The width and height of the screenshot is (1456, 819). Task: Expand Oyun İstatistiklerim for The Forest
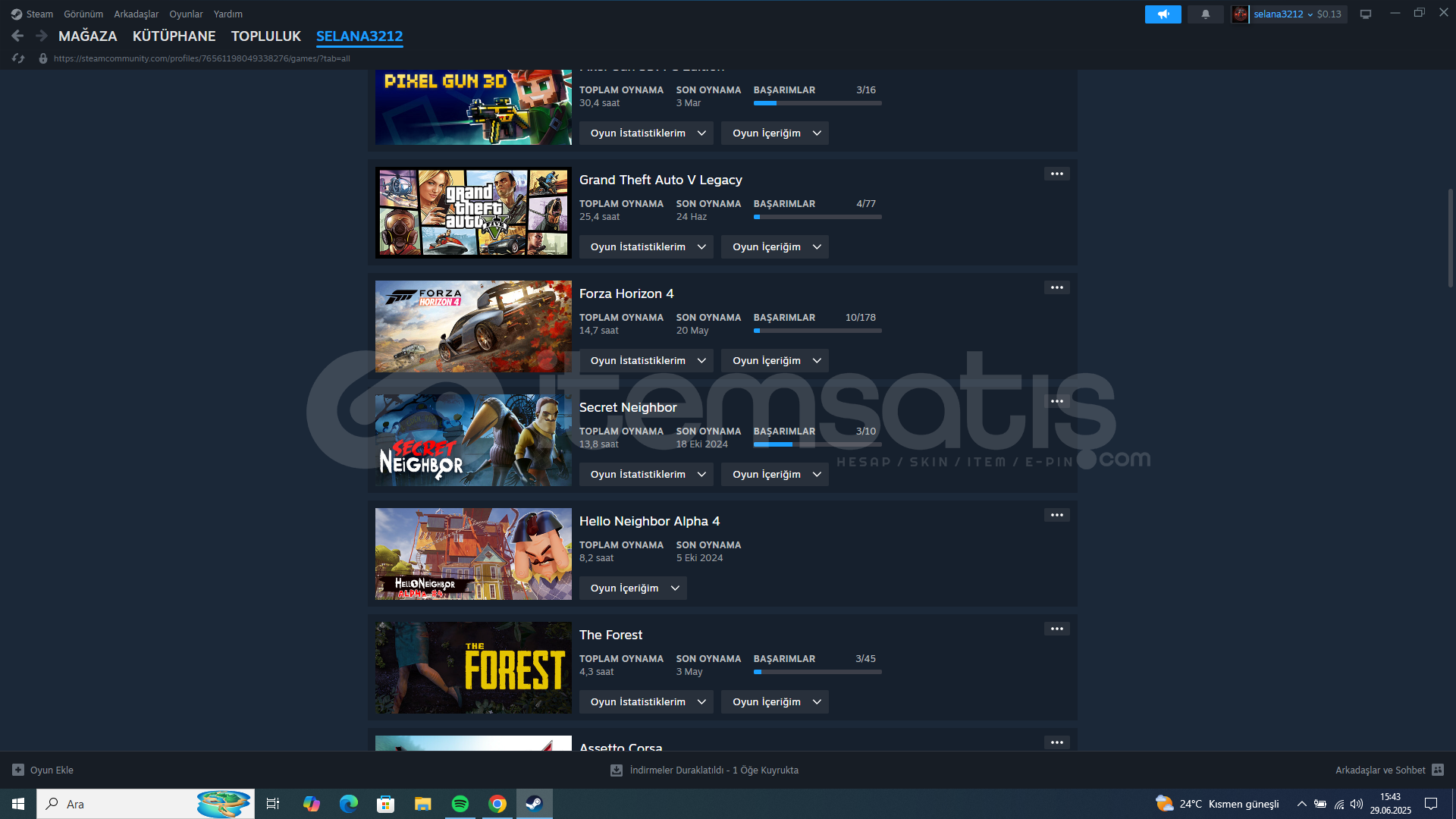[646, 701]
